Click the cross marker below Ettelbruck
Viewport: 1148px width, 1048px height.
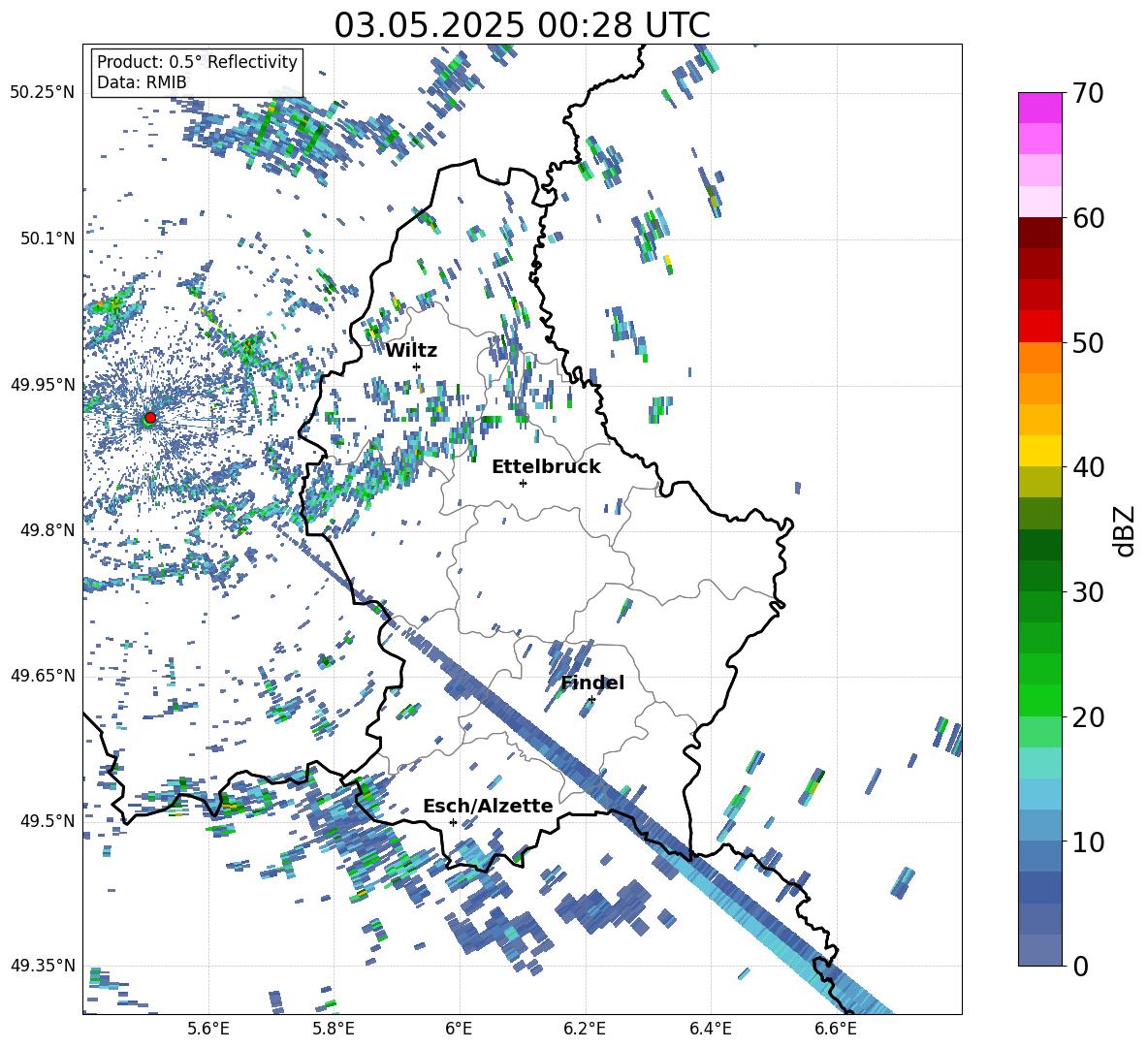(523, 483)
